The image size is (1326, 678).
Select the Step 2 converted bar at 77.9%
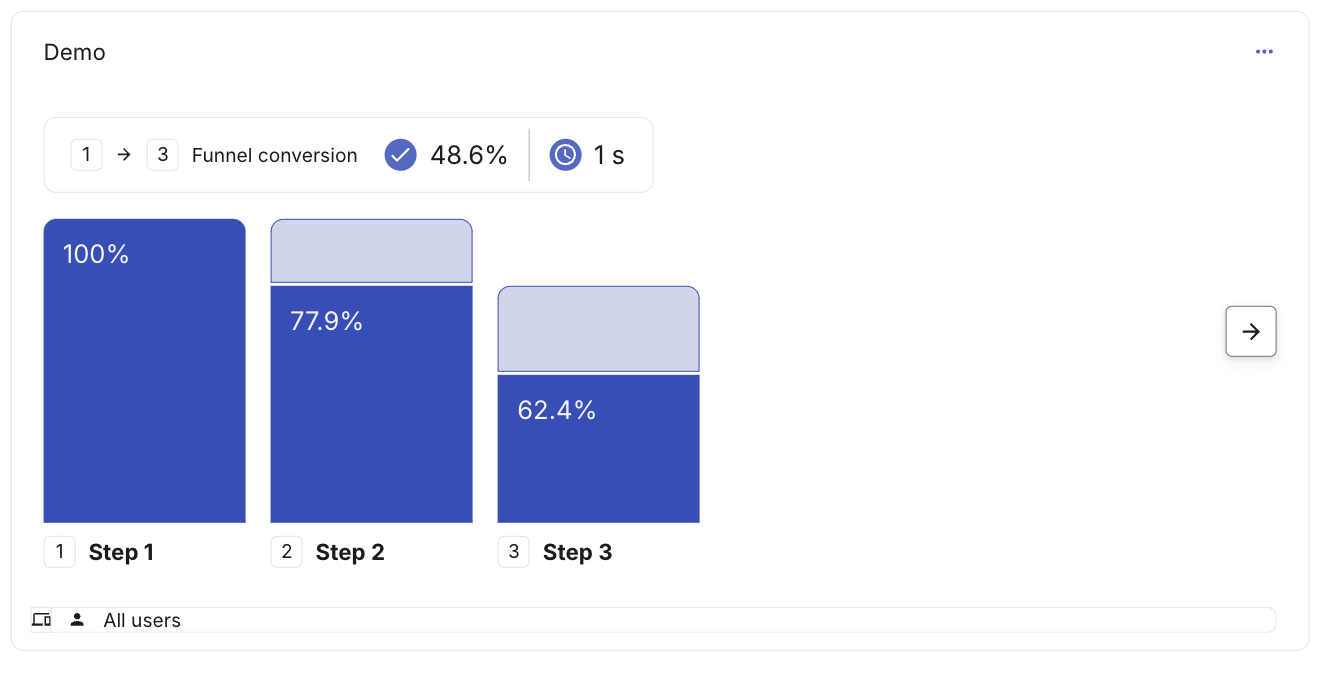point(372,404)
